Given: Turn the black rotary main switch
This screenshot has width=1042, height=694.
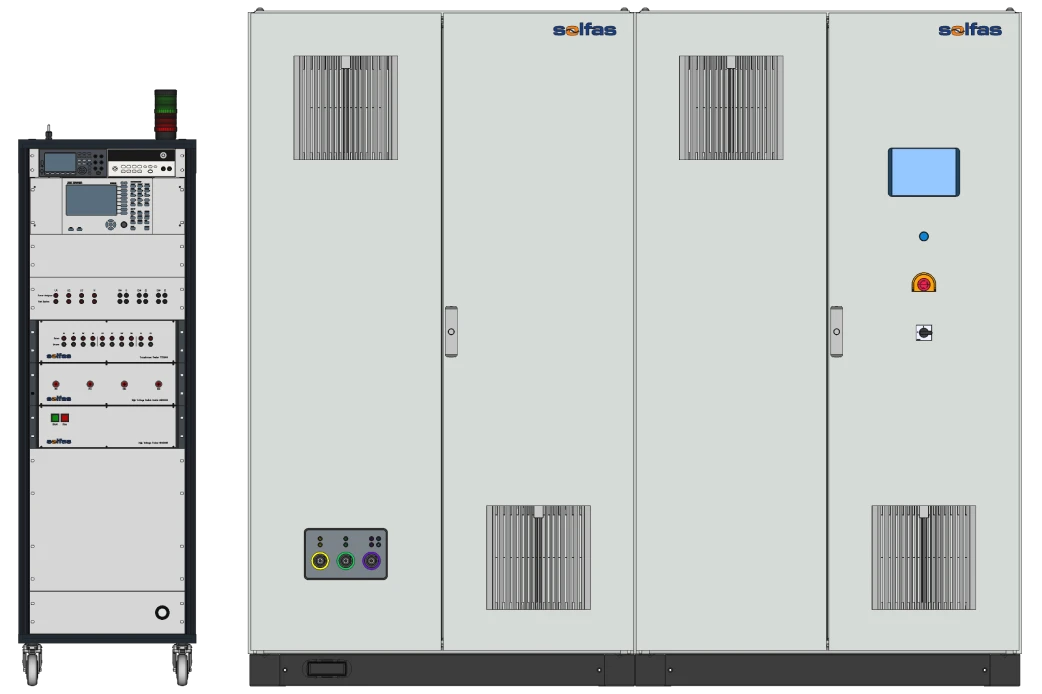Looking at the screenshot, I should (x=924, y=332).
